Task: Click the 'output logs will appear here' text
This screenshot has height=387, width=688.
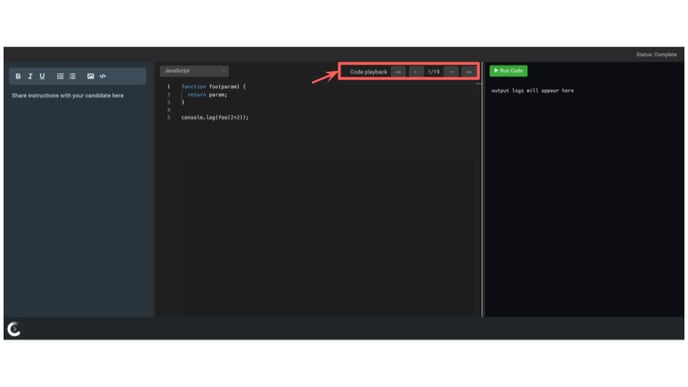Action: point(532,91)
